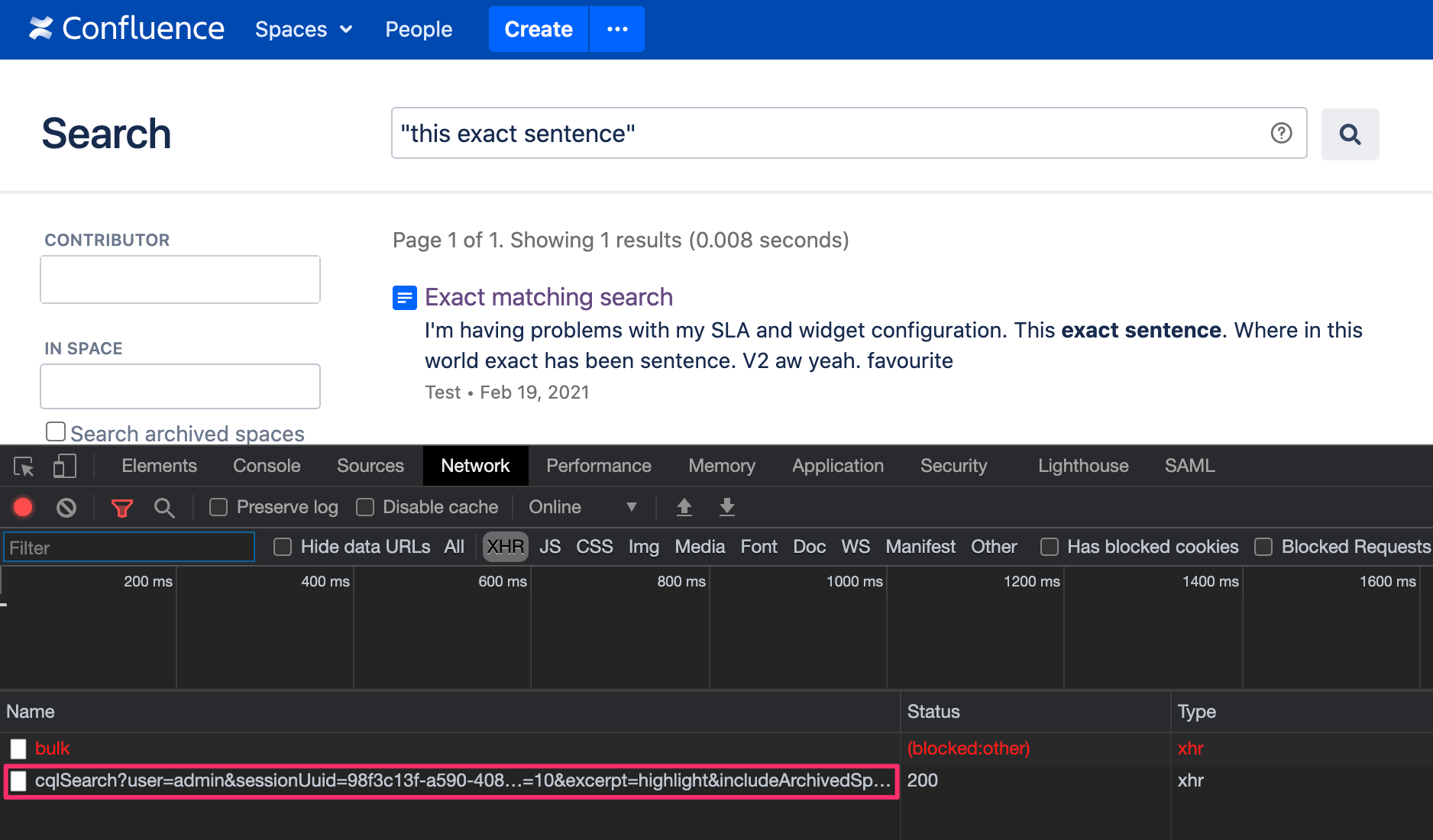The width and height of the screenshot is (1433, 840).
Task: Select the Font request type filter
Action: pos(759,547)
